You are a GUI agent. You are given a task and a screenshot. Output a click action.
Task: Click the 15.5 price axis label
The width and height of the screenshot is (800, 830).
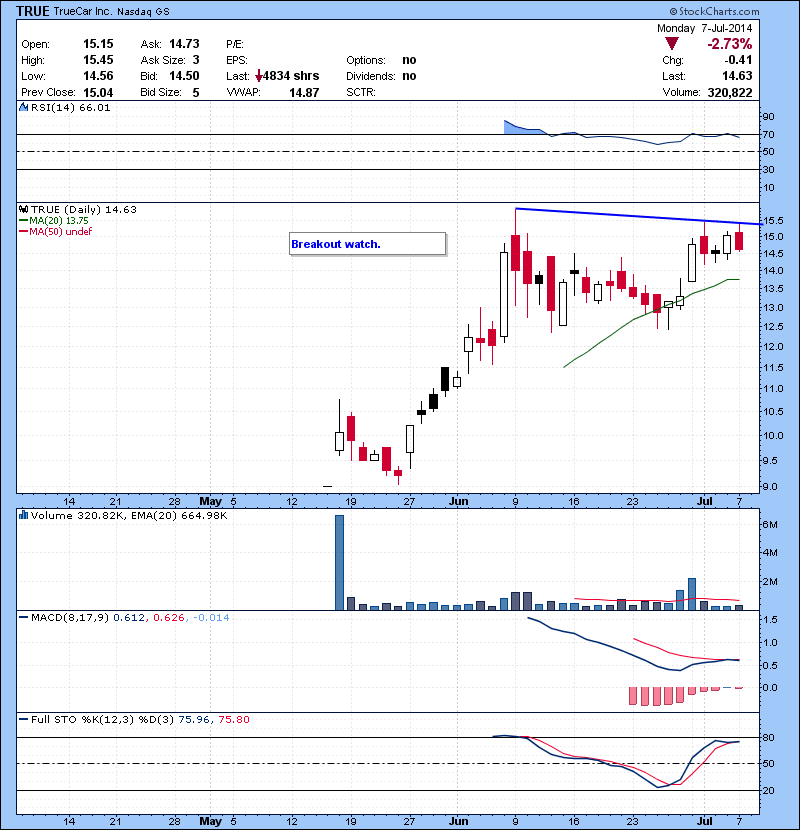774,221
